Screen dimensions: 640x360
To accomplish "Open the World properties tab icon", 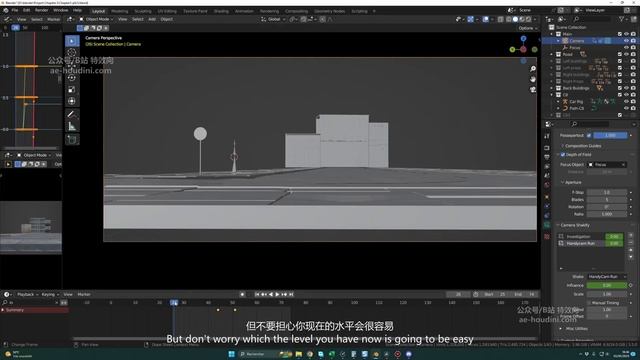I will pyautogui.click(x=547, y=185).
